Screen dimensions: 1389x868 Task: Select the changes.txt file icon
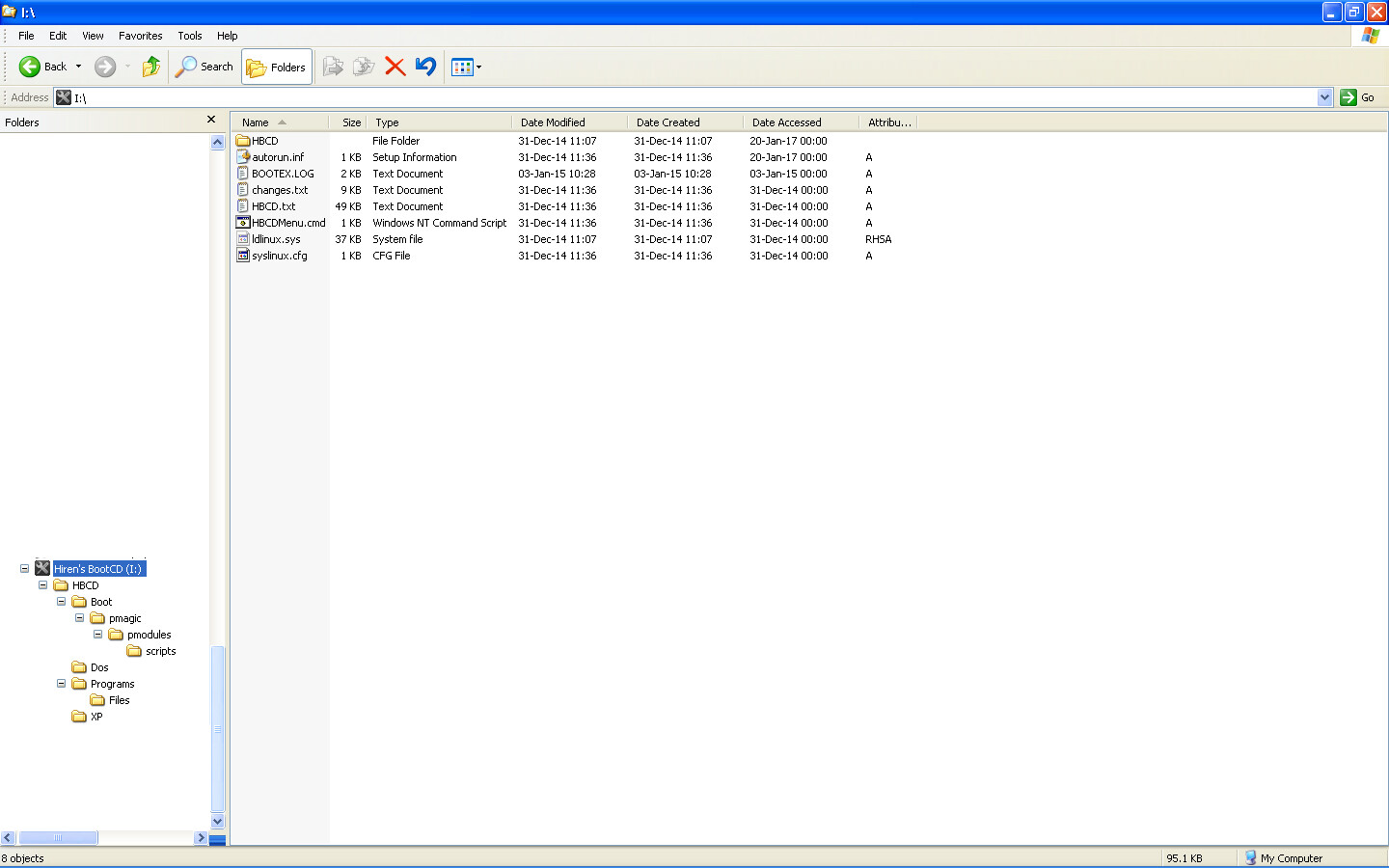(243, 190)
